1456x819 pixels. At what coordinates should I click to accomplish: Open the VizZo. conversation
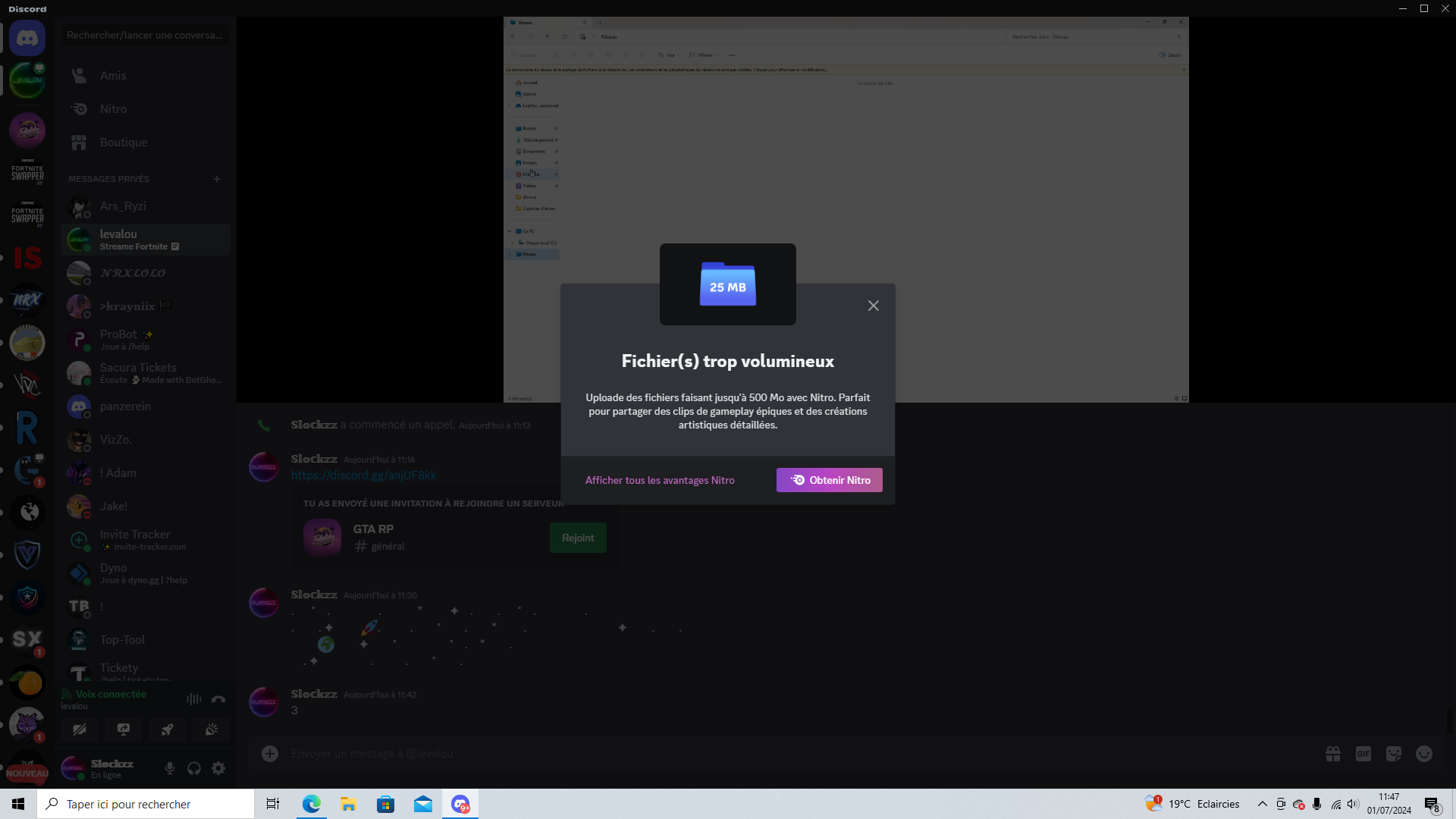146,440
